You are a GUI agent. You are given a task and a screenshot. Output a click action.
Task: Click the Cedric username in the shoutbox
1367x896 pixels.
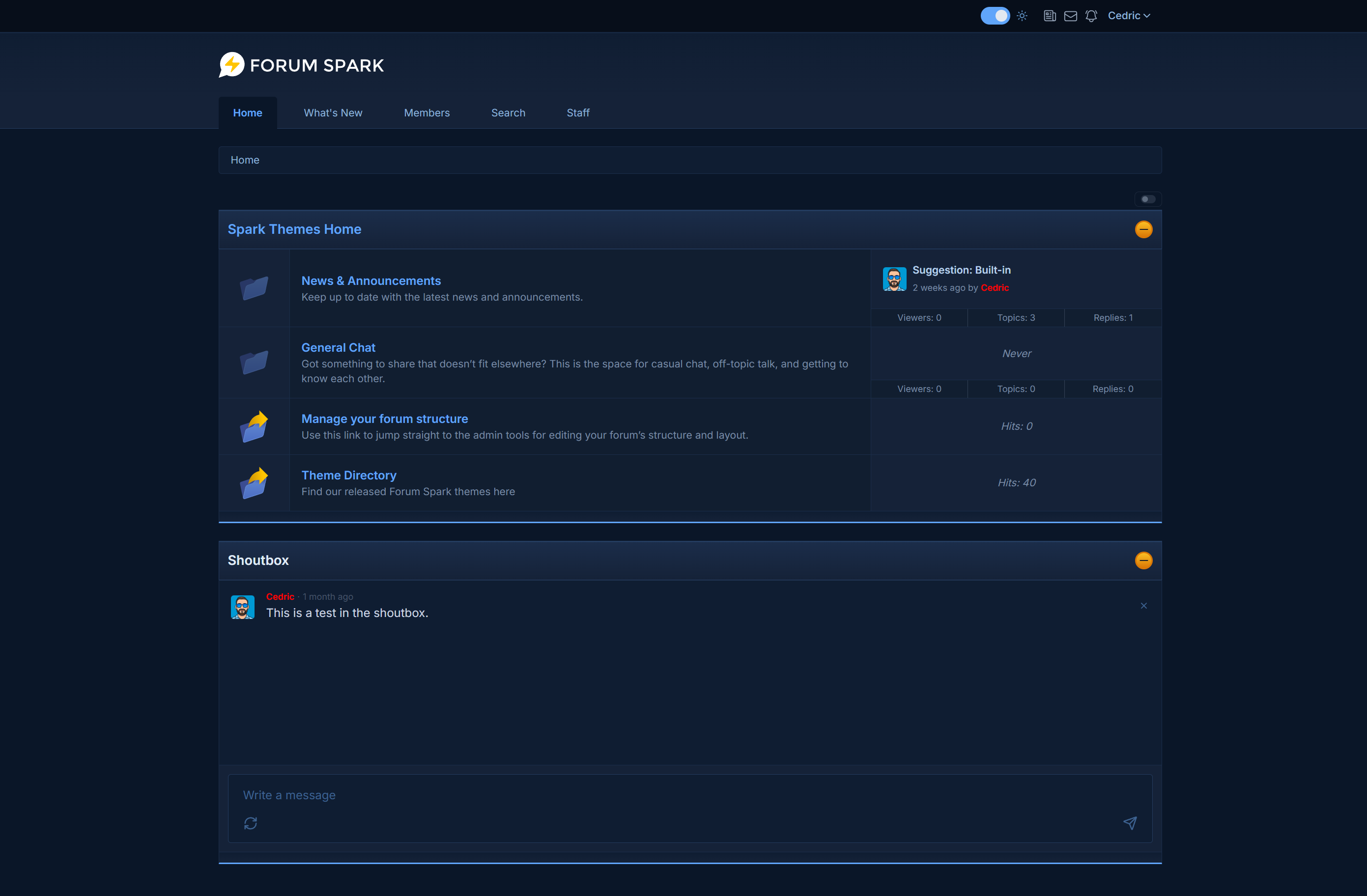click(x=280, y=597)
